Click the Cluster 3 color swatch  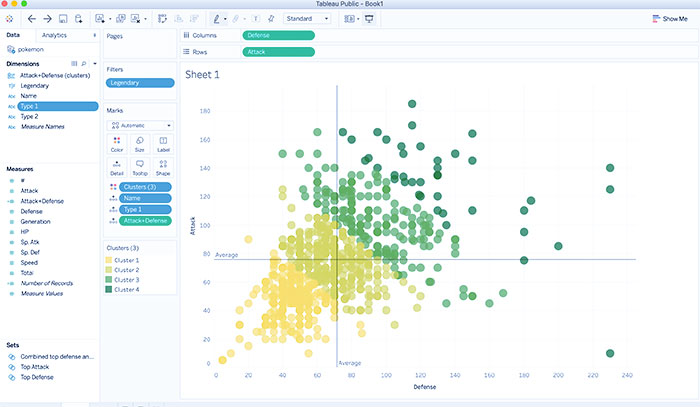tap(108, 280)
